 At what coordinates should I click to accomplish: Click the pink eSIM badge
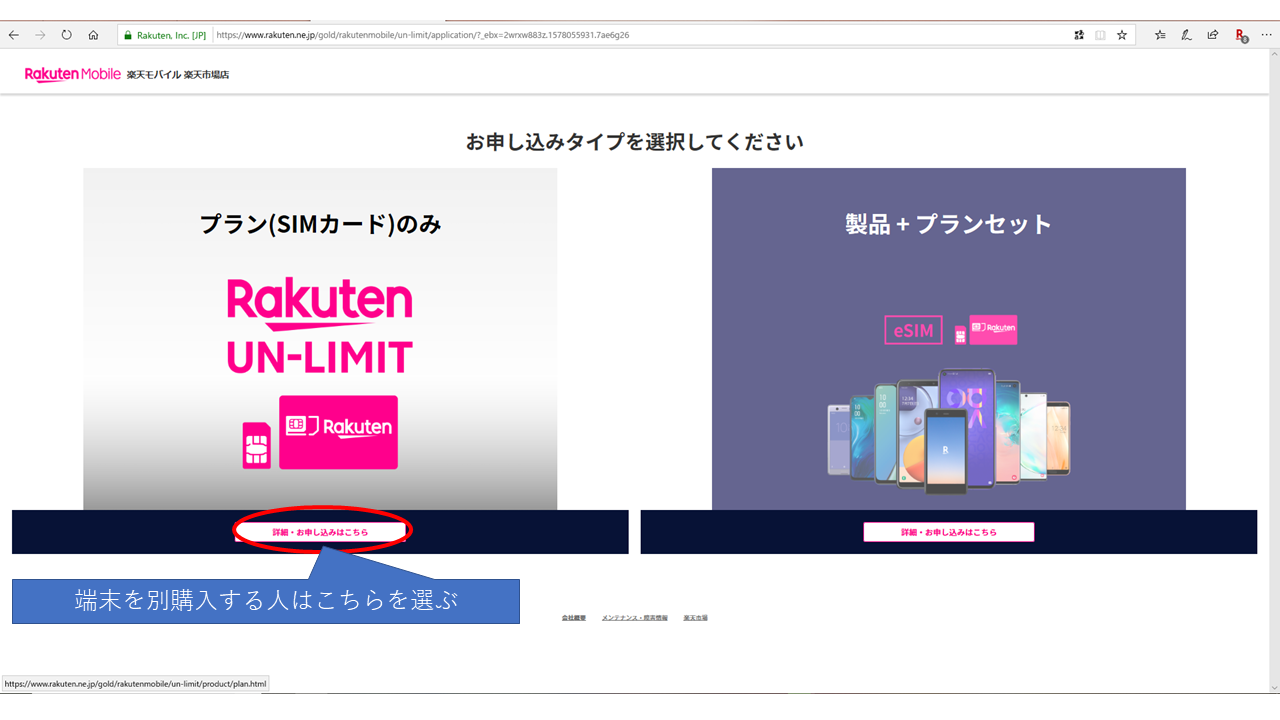click(914, 330)
